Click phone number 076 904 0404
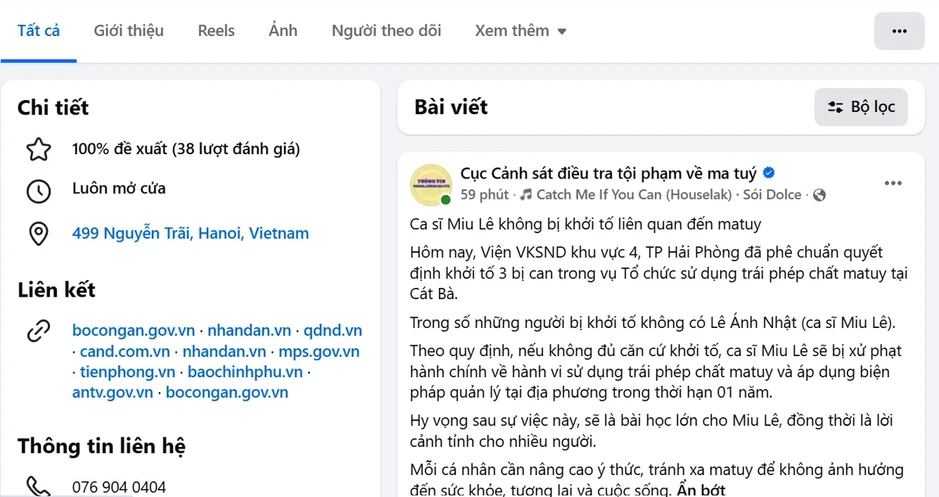Viewport: 939px width, 497px height. [x=119, y=487]
